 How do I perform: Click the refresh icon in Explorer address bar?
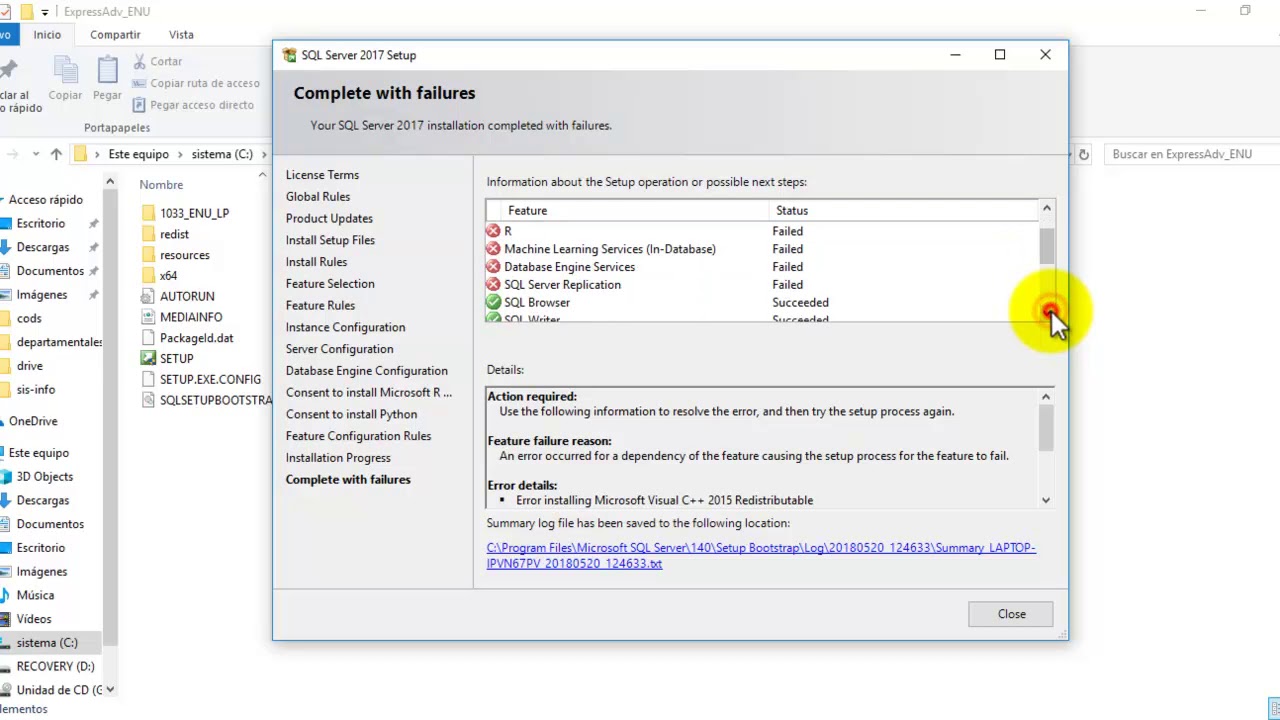point(1083,154)
